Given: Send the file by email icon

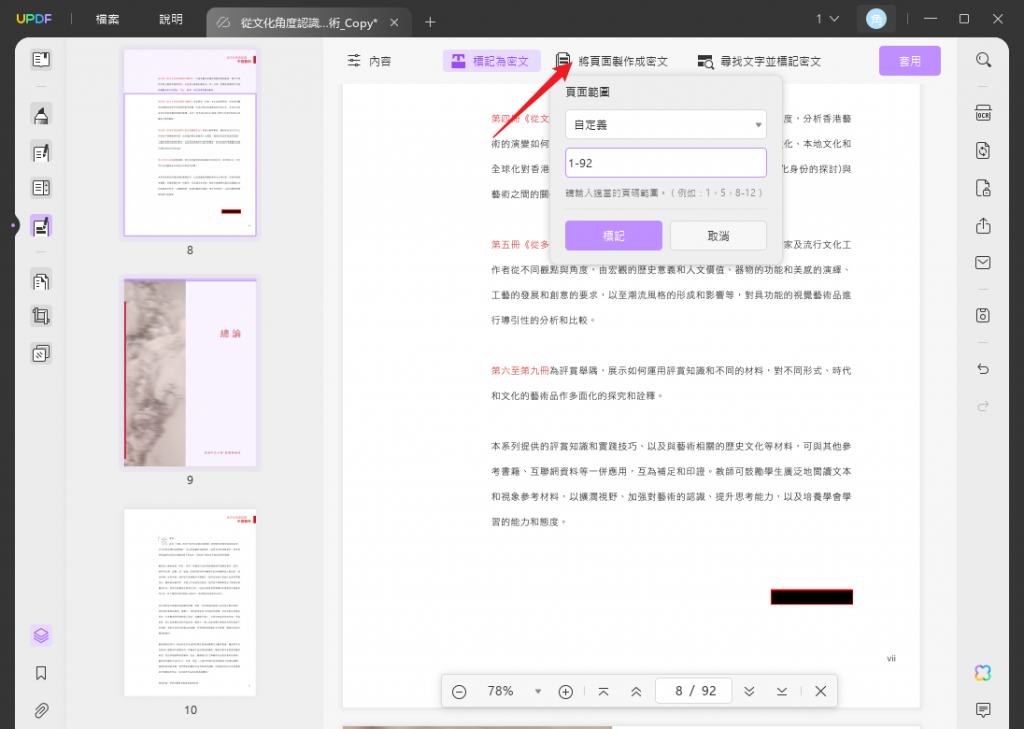Looking at the screenshot, I should tap(983, 263).
